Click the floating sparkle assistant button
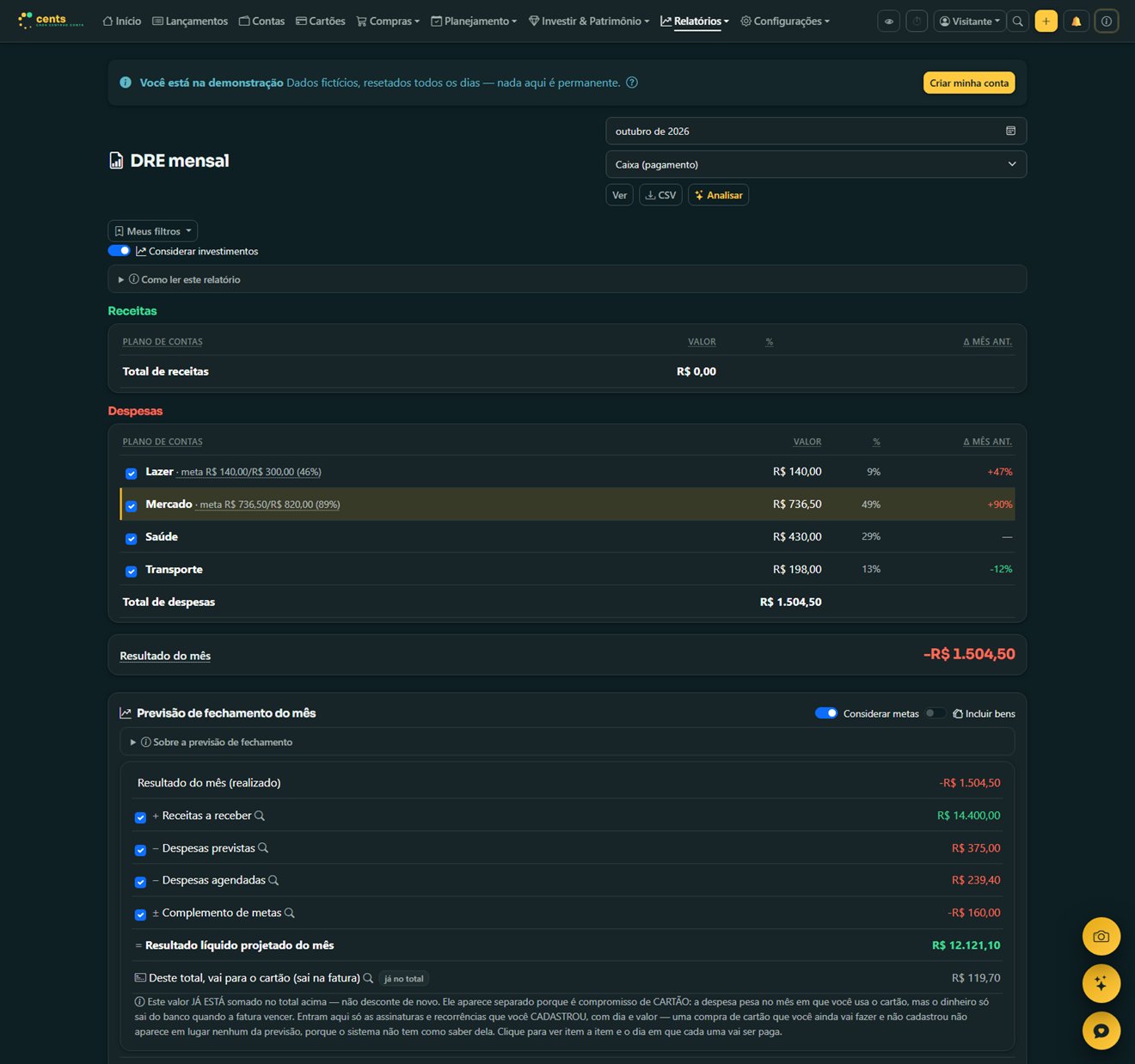This screenshot has height=1064, width=1135. click(1101, 983)
